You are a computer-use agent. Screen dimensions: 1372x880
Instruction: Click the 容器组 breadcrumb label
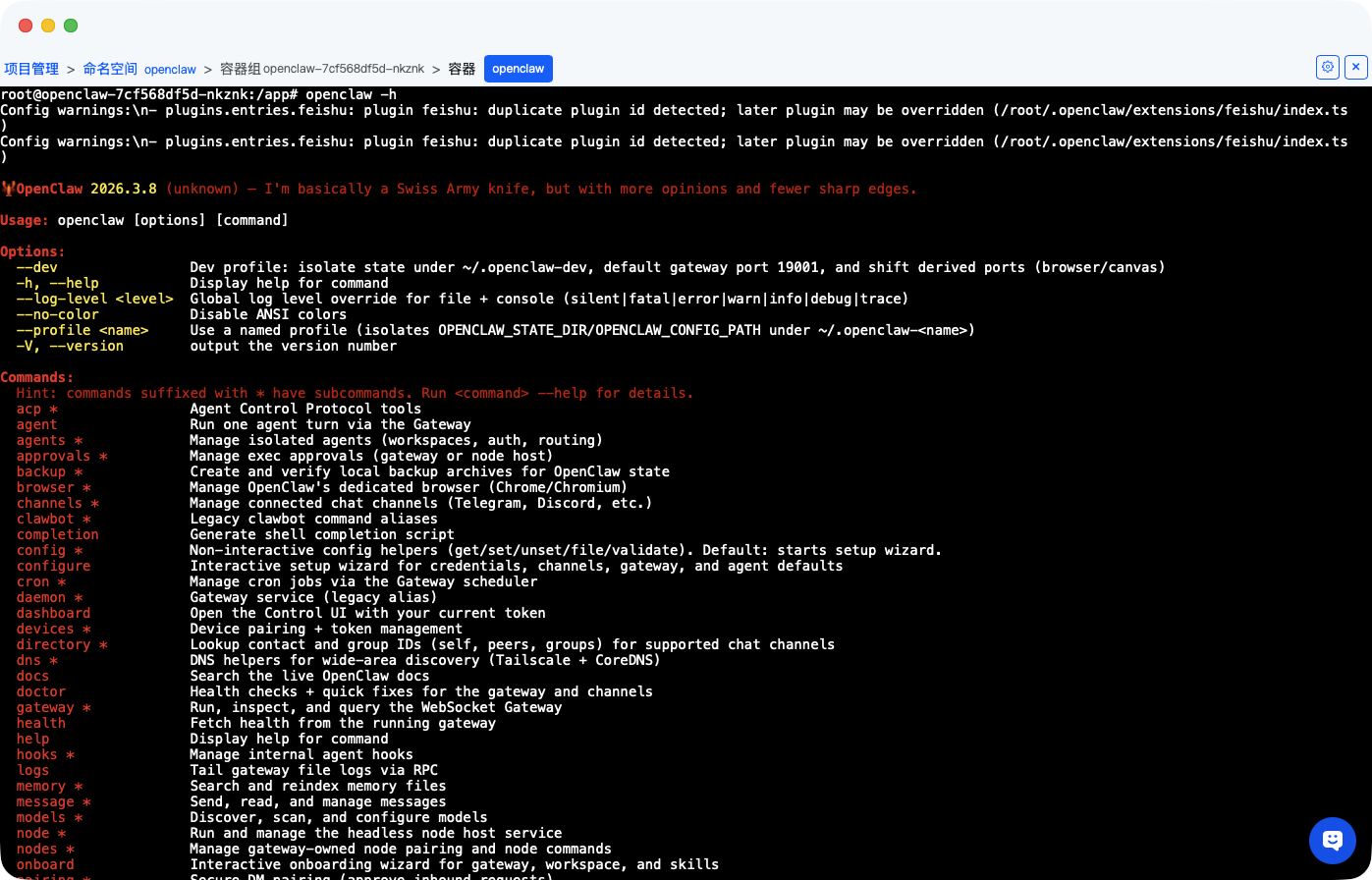pos(240,69)
